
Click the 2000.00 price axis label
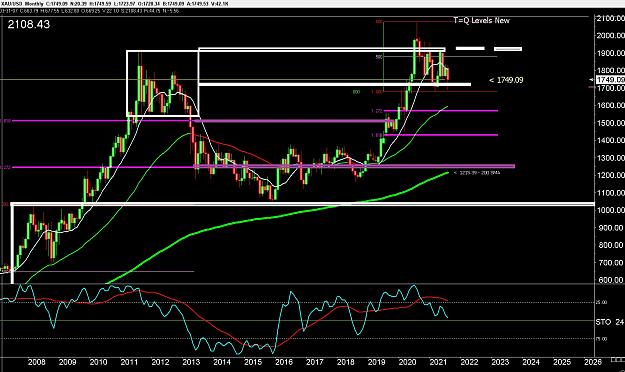point(610,35)
